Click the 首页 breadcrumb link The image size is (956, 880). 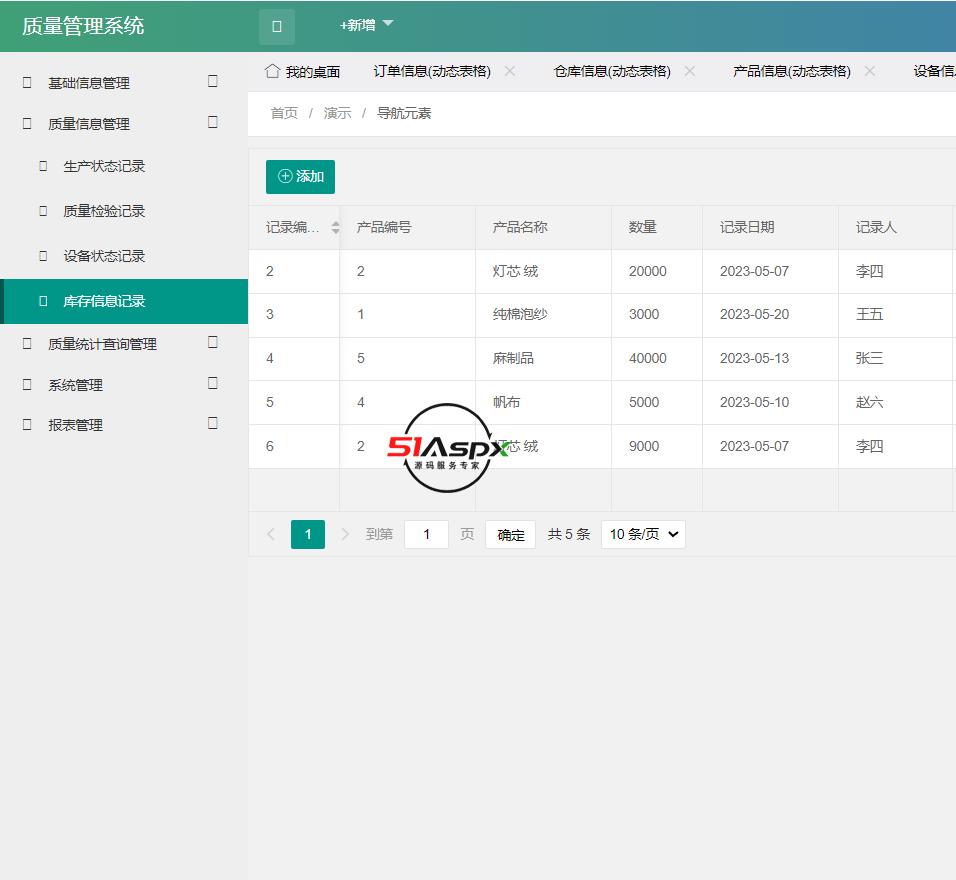click(x=283, y=113)
